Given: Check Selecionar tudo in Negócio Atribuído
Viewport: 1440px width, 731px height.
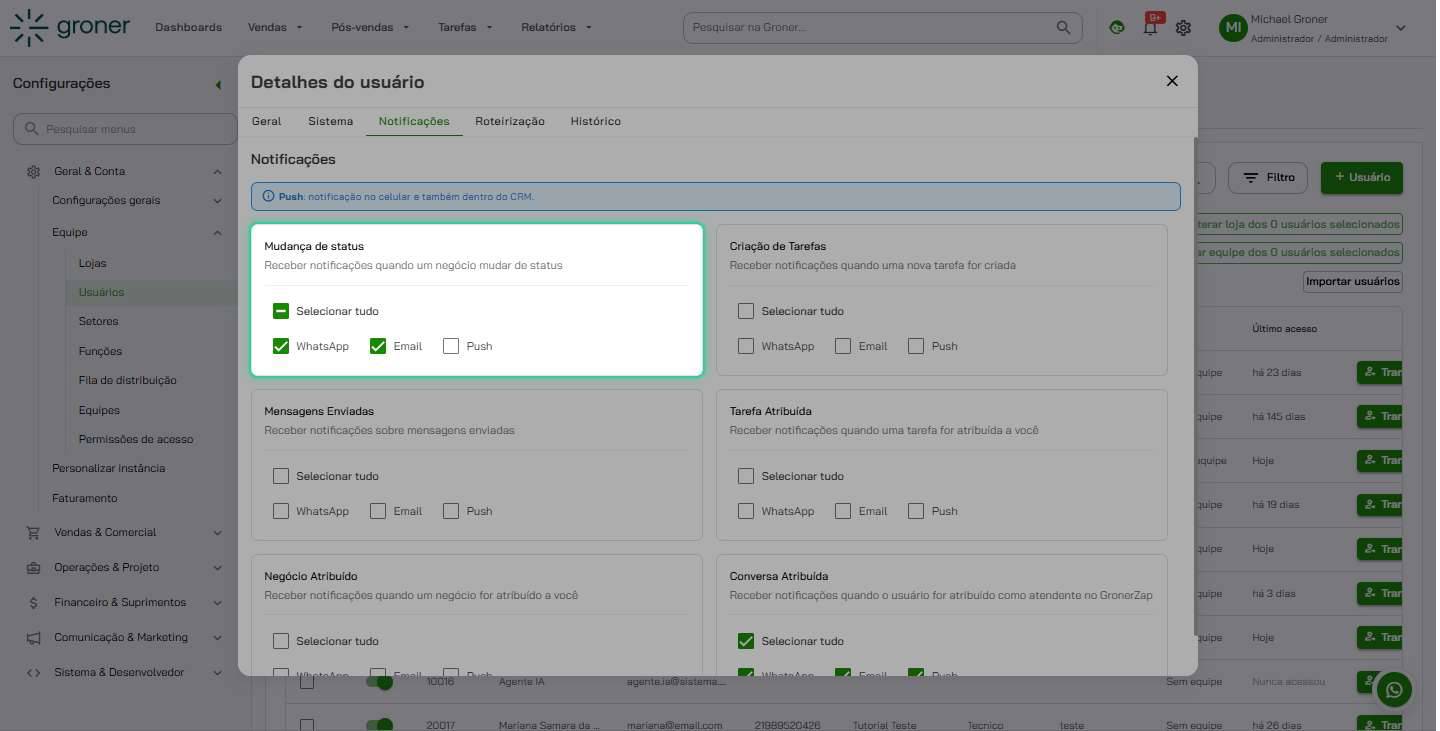Looking at the screenshot, I should click(281, 641).
